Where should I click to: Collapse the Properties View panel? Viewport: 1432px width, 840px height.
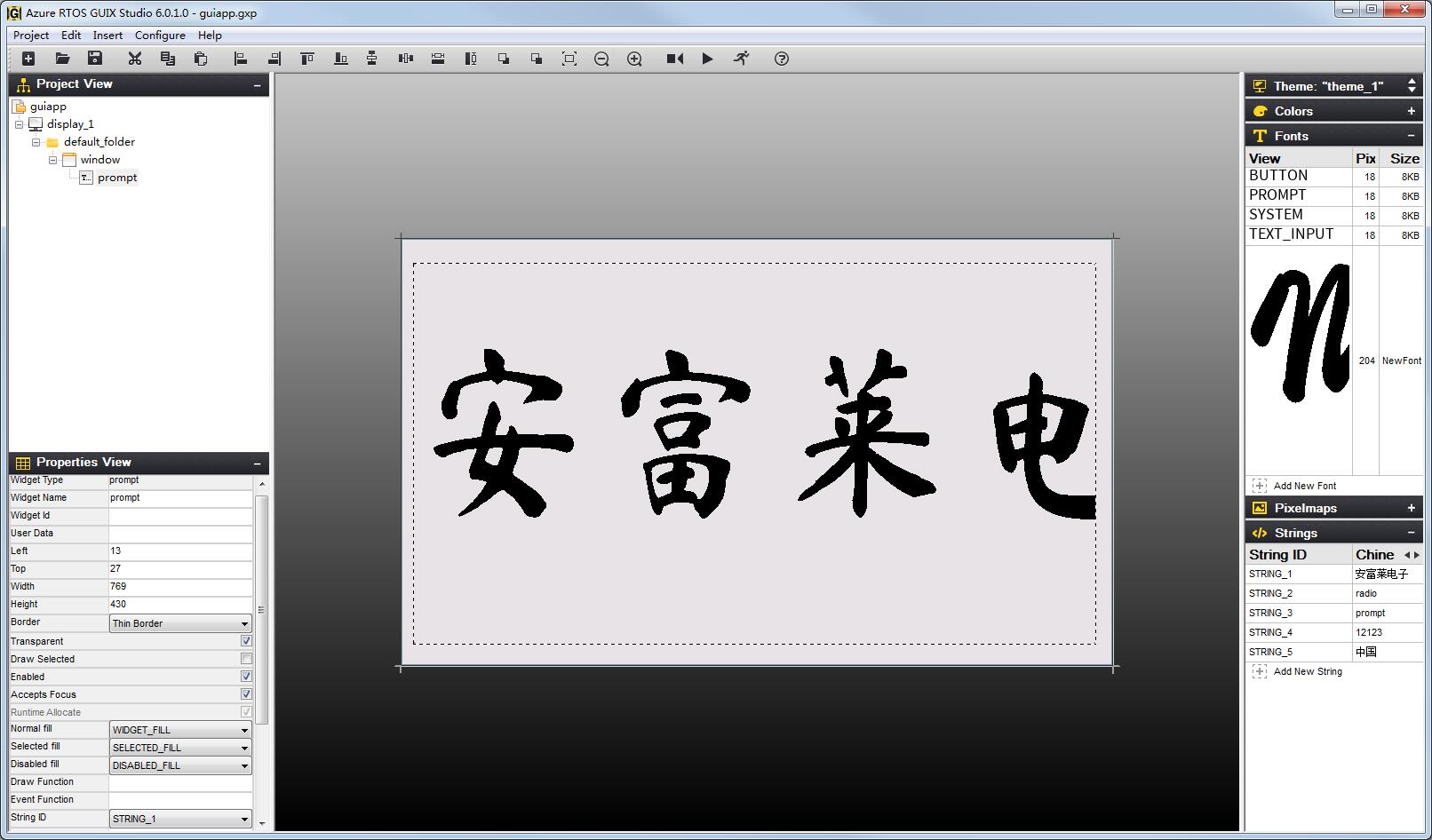[257, 464]
